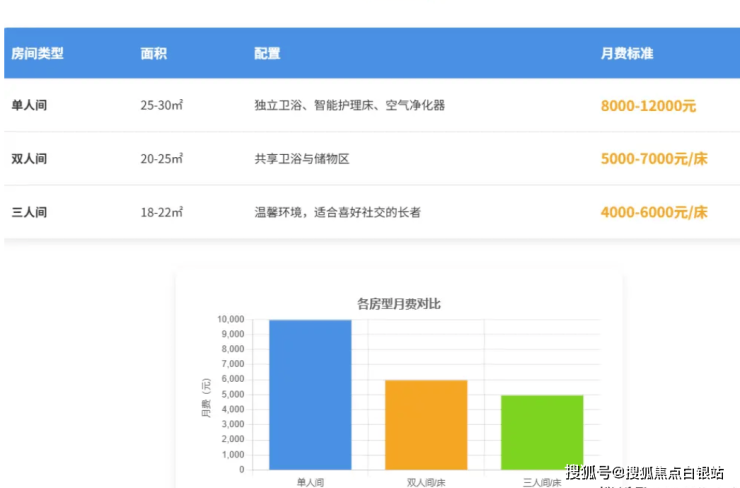Click the blue 单人间 bar in chart
Viewport: 740px width, 488px height.
[310, 395]
